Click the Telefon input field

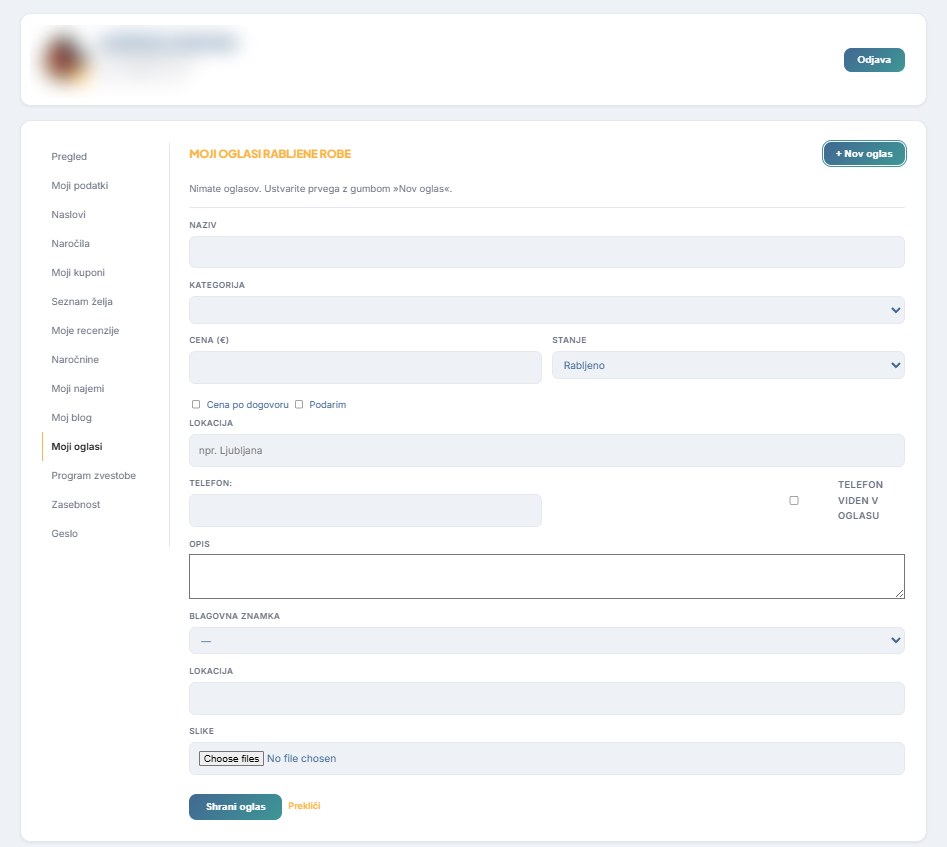point(365,510)
